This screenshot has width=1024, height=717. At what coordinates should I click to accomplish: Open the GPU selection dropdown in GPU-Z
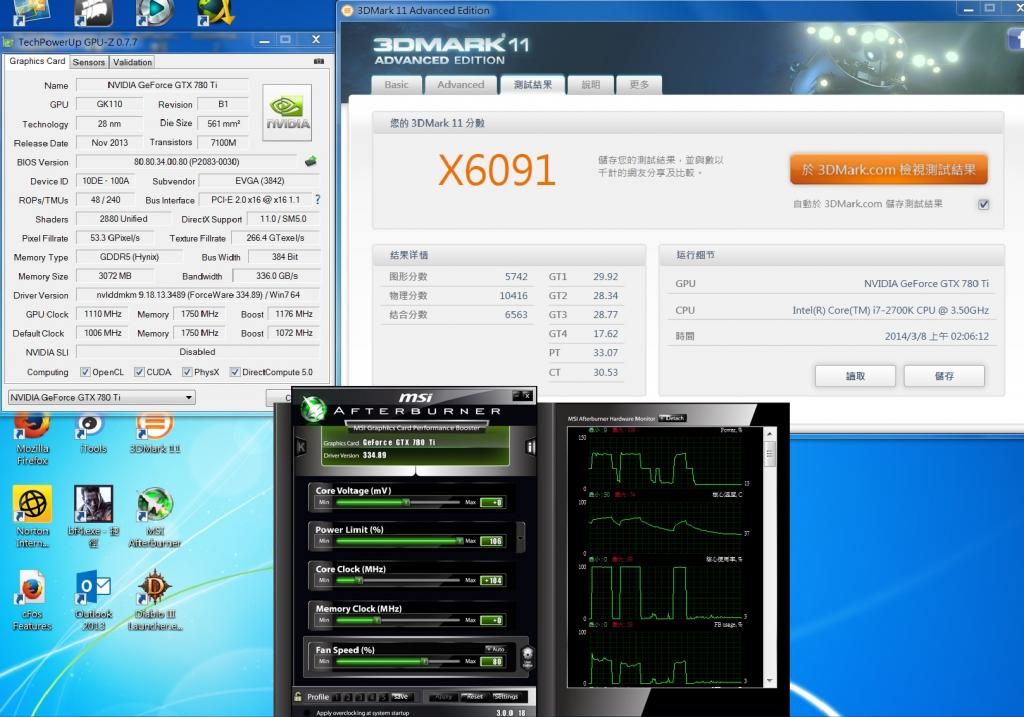pos(101,397)
